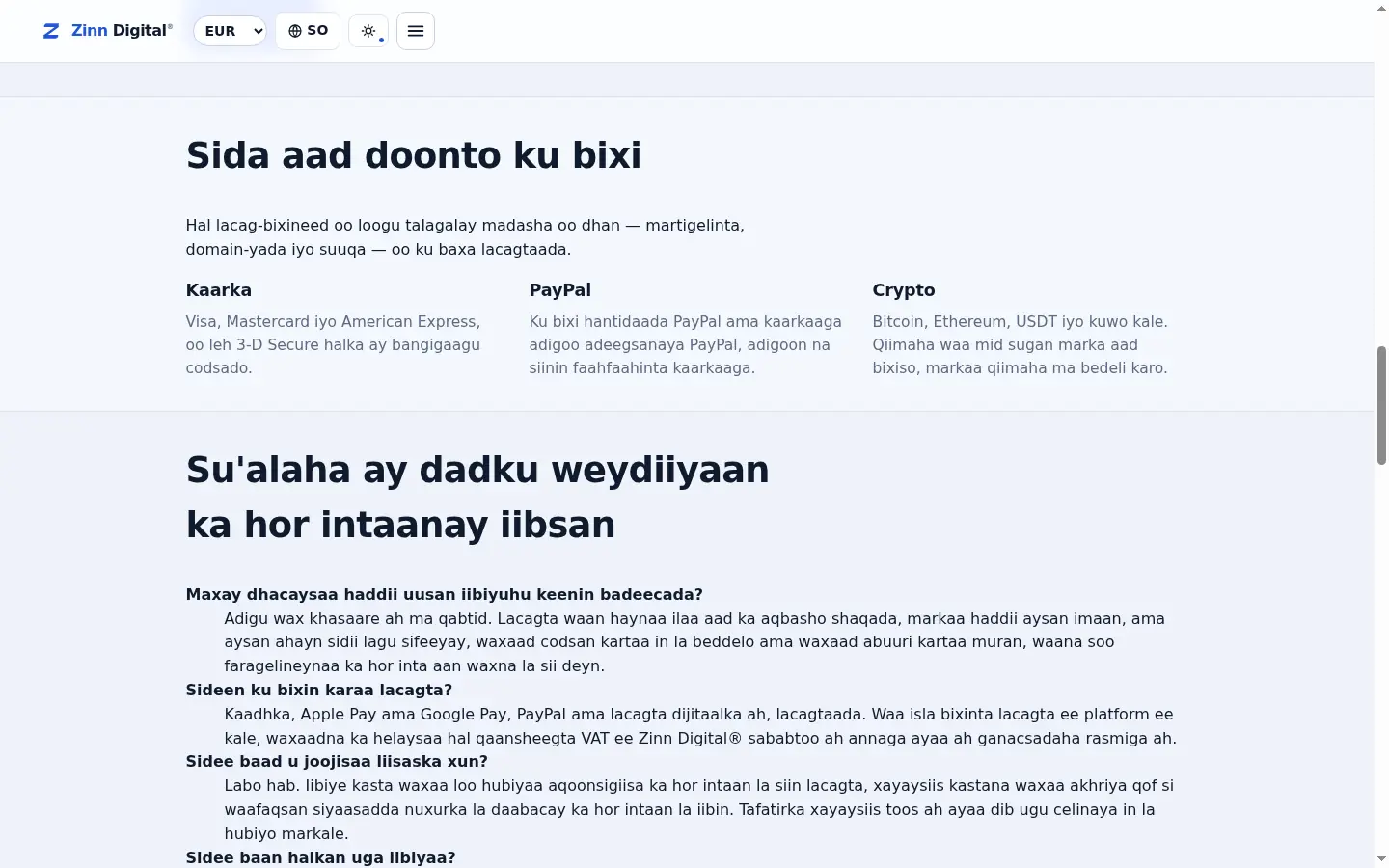Click question 'Sidee baan halkan uga iibiyaa?'
1389x868 pixels.
tap(321, 857)
